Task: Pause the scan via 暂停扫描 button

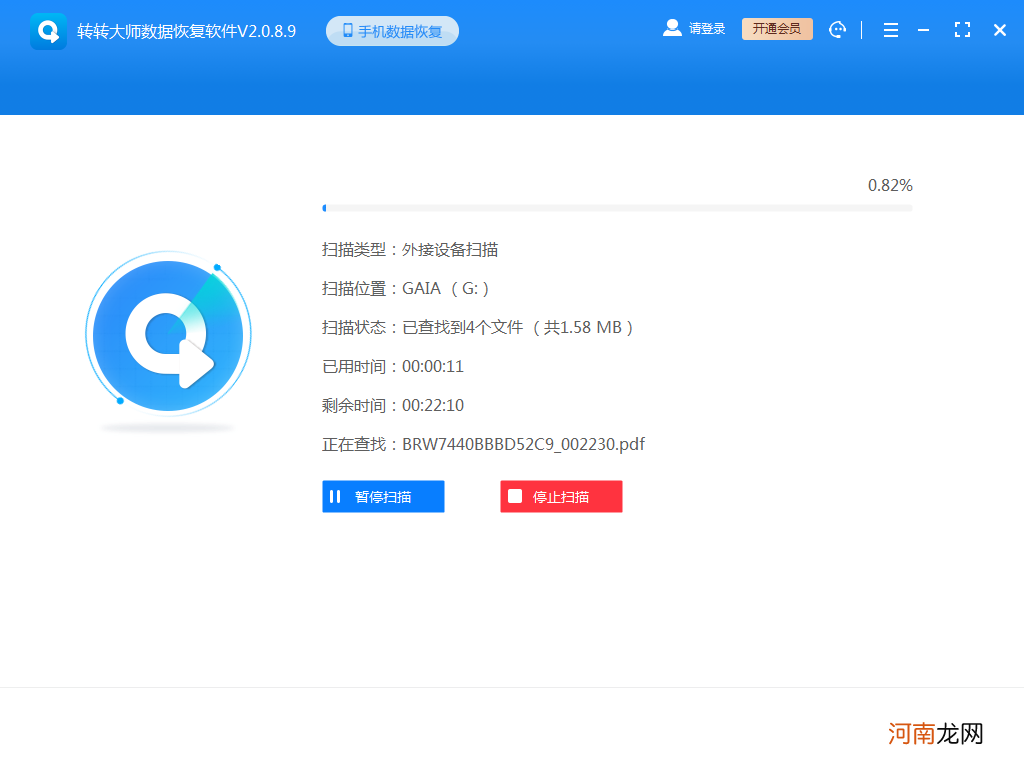Action: [x=383, y=496]
